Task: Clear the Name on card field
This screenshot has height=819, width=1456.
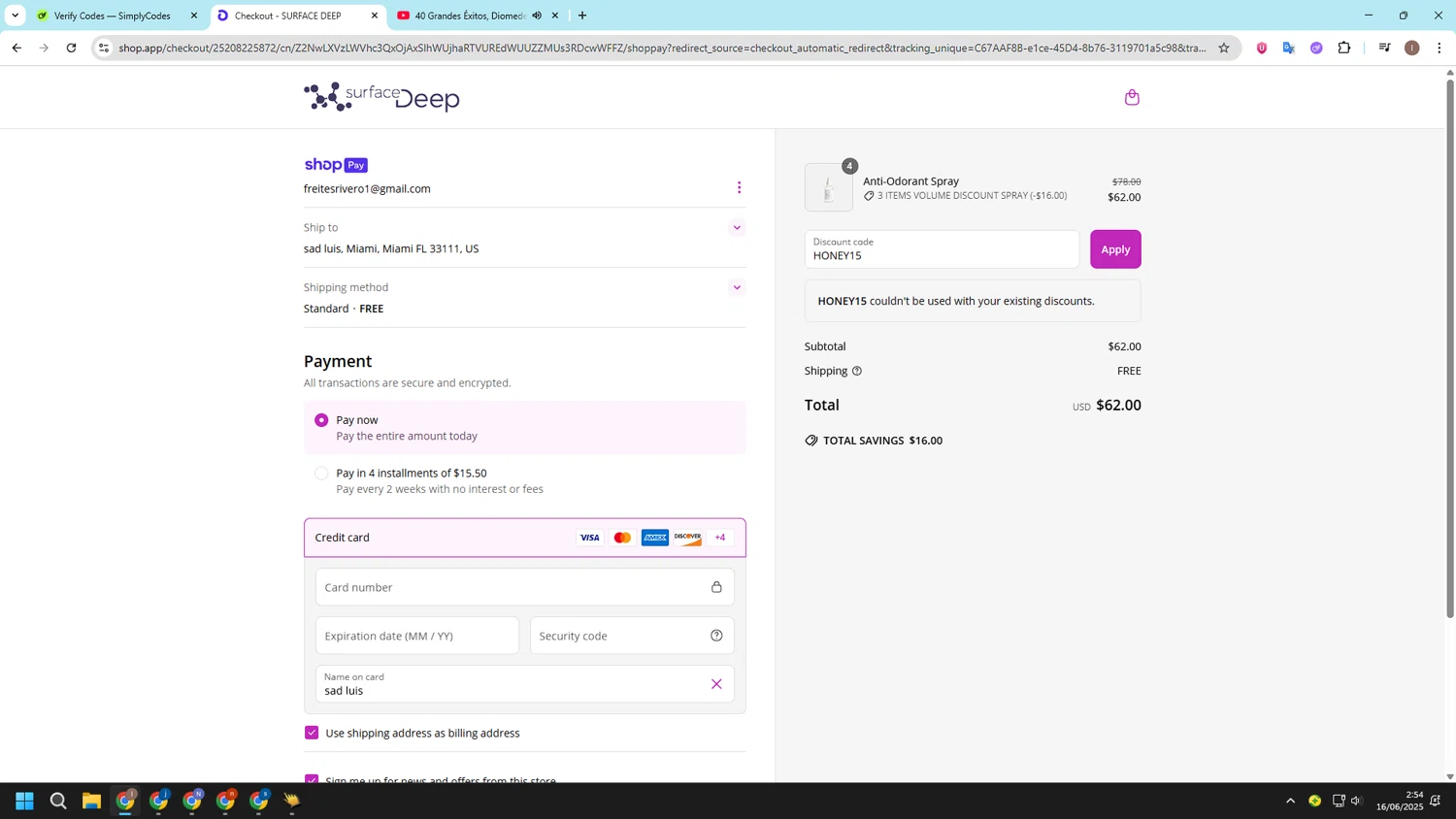Action: [716, 684]
